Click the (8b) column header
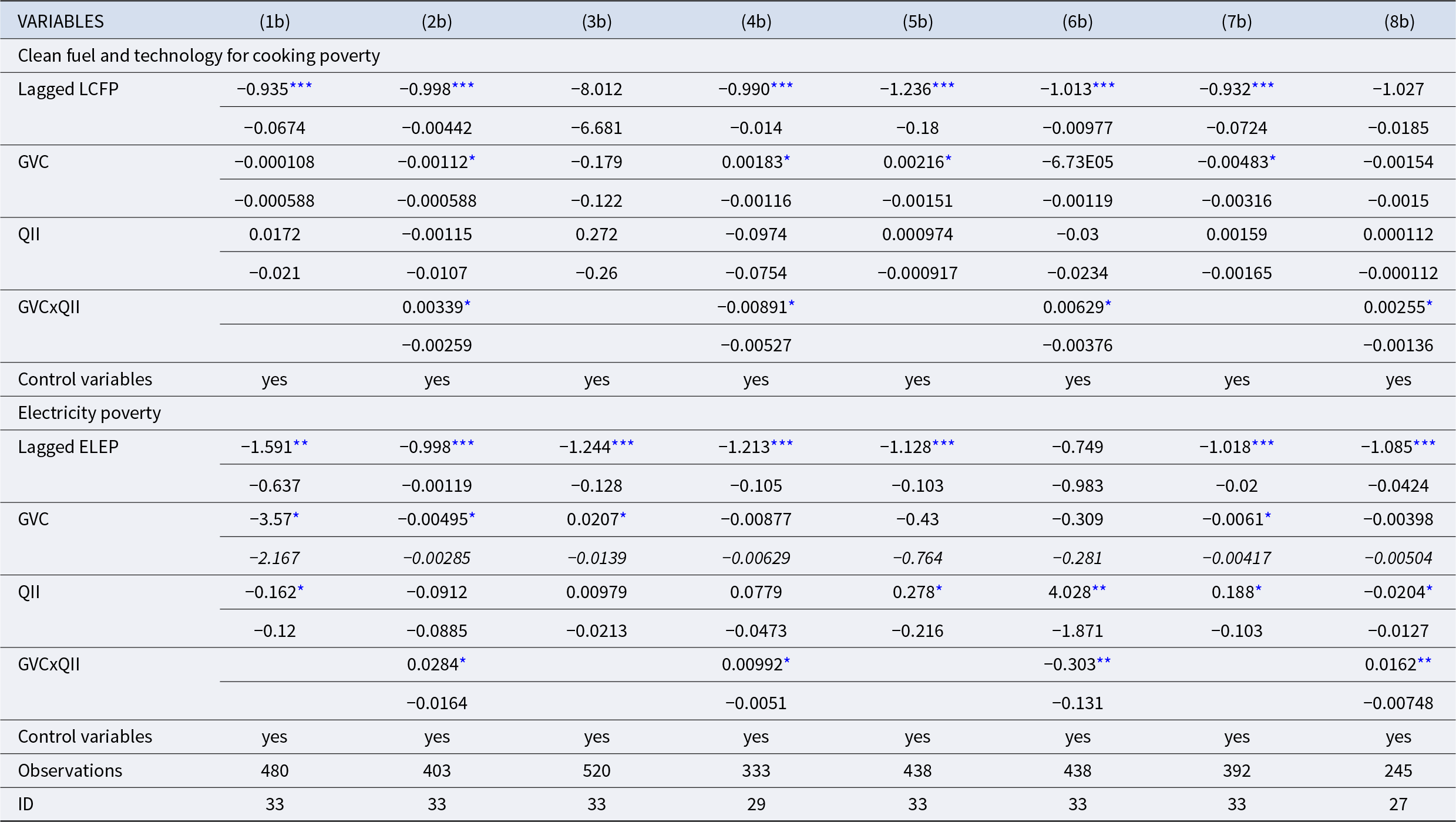The image size is (1456, 822). coord(1398,22)
